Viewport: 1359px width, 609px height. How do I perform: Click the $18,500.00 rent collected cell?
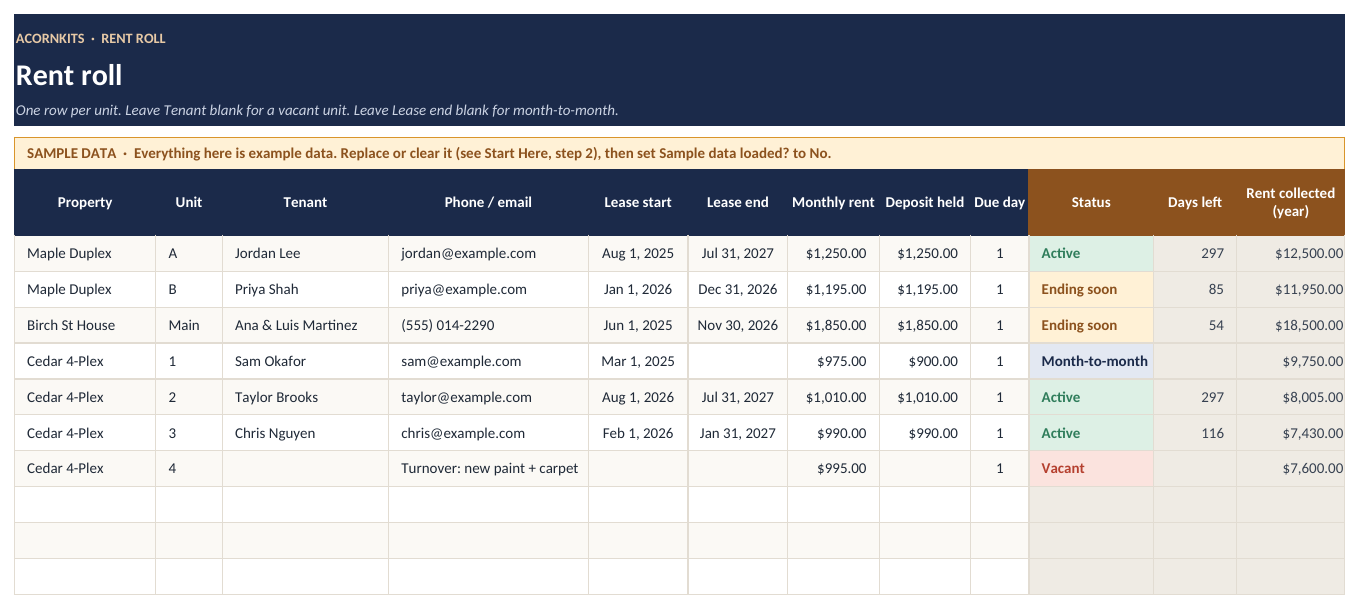(x=1290, y=325)
